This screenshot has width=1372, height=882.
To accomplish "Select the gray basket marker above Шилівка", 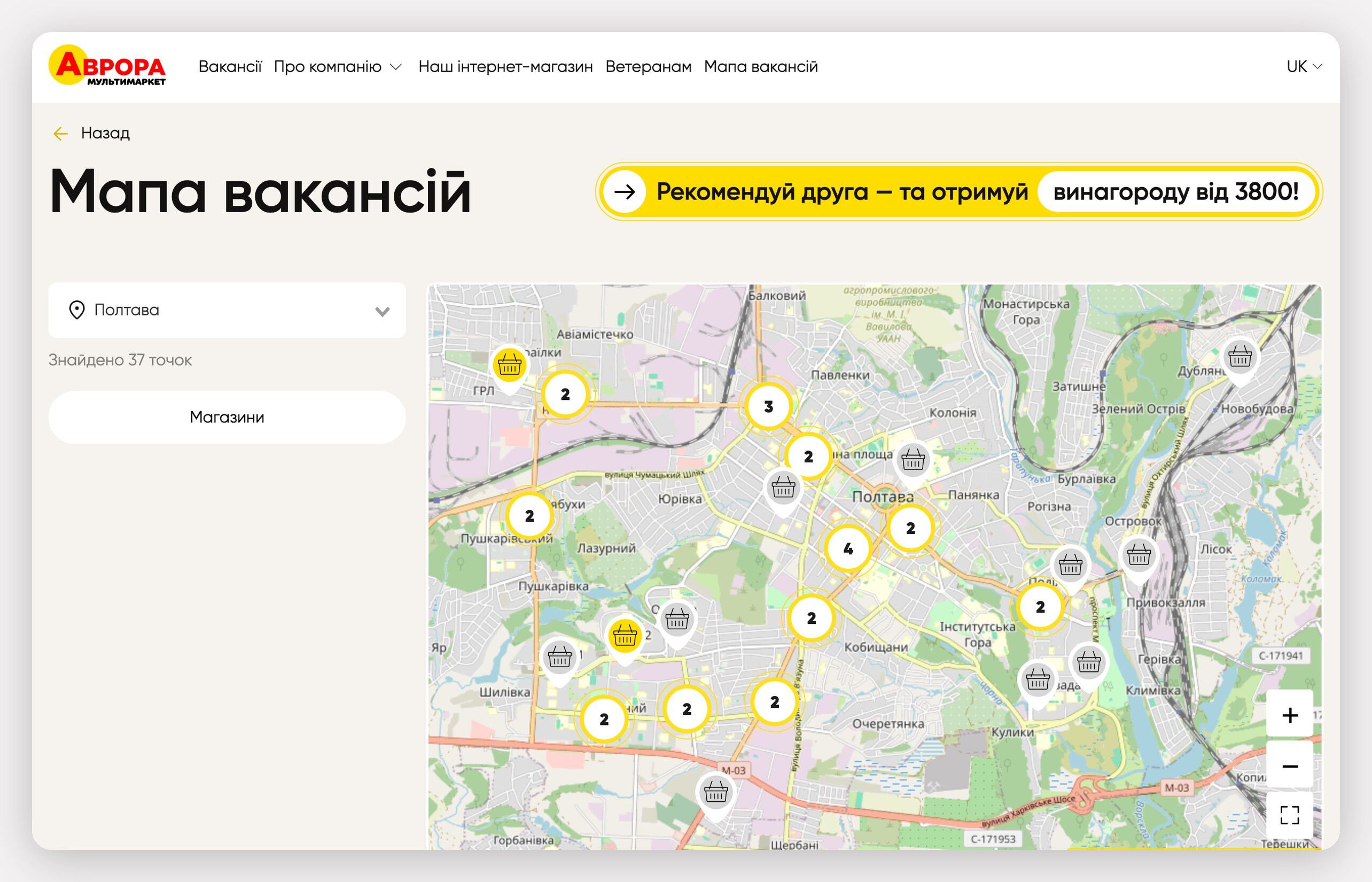I will click(559, 660).
